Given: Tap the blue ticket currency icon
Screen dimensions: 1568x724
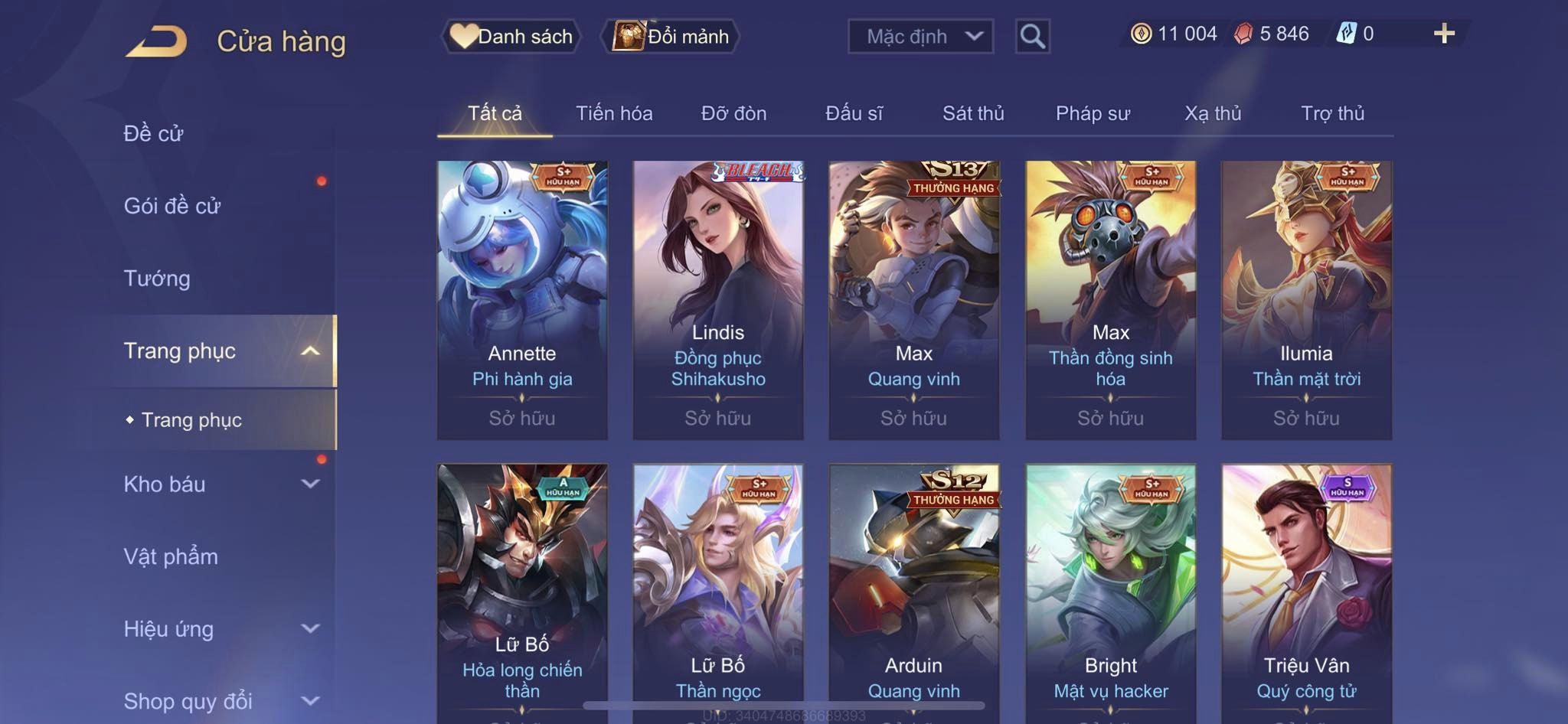Looking at the screenshot, I should pos(1346,34).
